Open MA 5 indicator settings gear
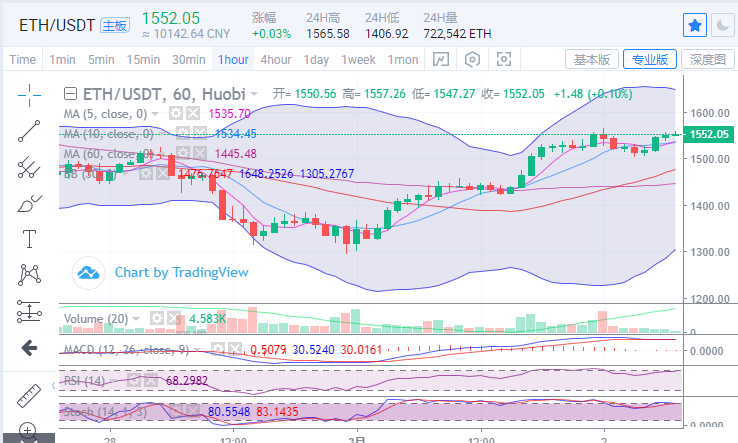This screenshot has height=443, width=738. [176, 113]
